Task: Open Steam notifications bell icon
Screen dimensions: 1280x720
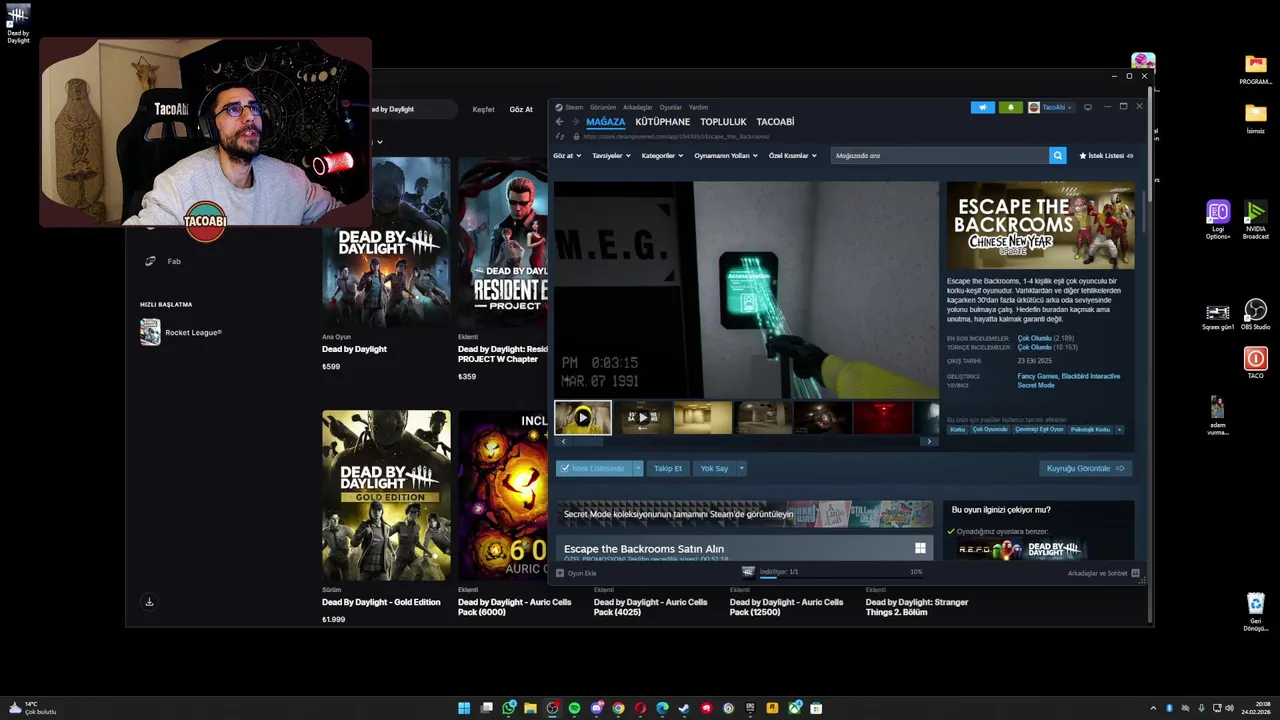Action: (1009, 107)
